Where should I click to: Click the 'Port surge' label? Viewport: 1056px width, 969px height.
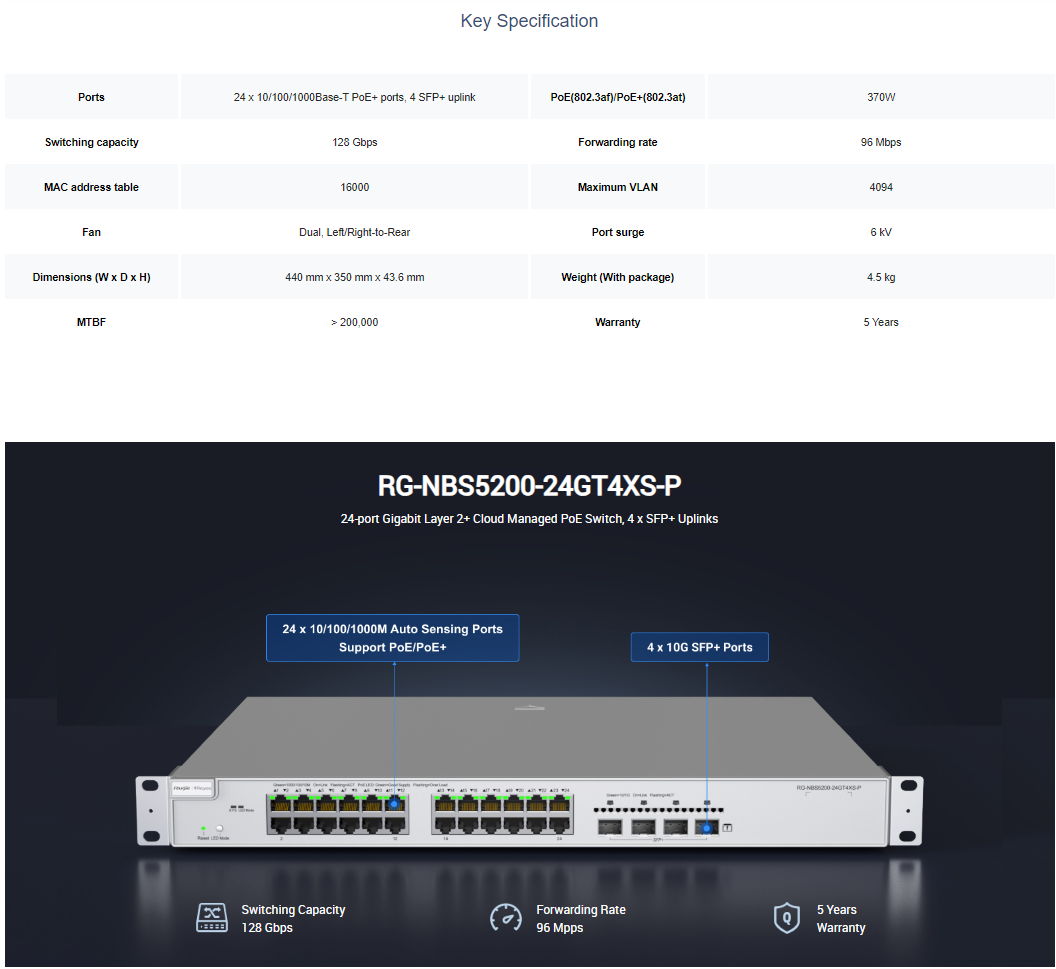click(x=618, y=232)
